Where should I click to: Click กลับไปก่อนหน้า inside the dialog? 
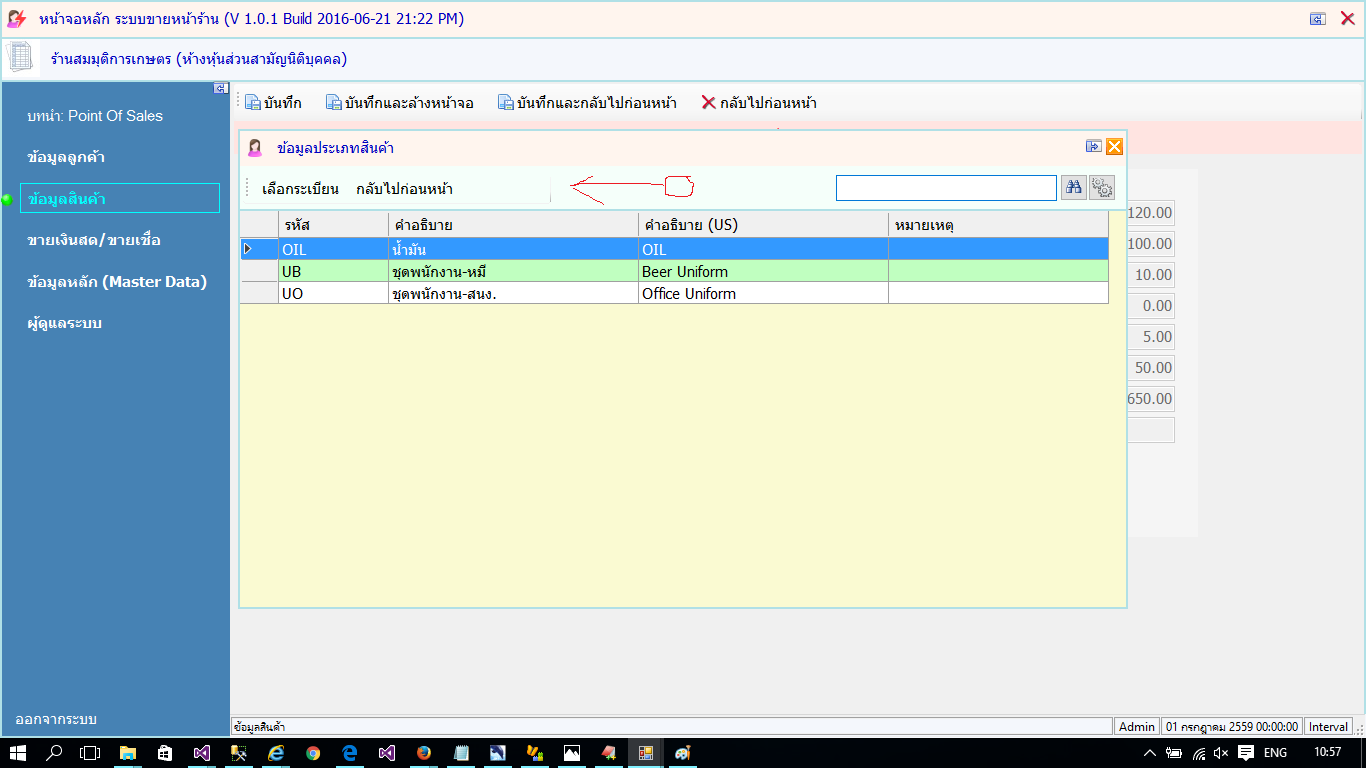point(404,189)
